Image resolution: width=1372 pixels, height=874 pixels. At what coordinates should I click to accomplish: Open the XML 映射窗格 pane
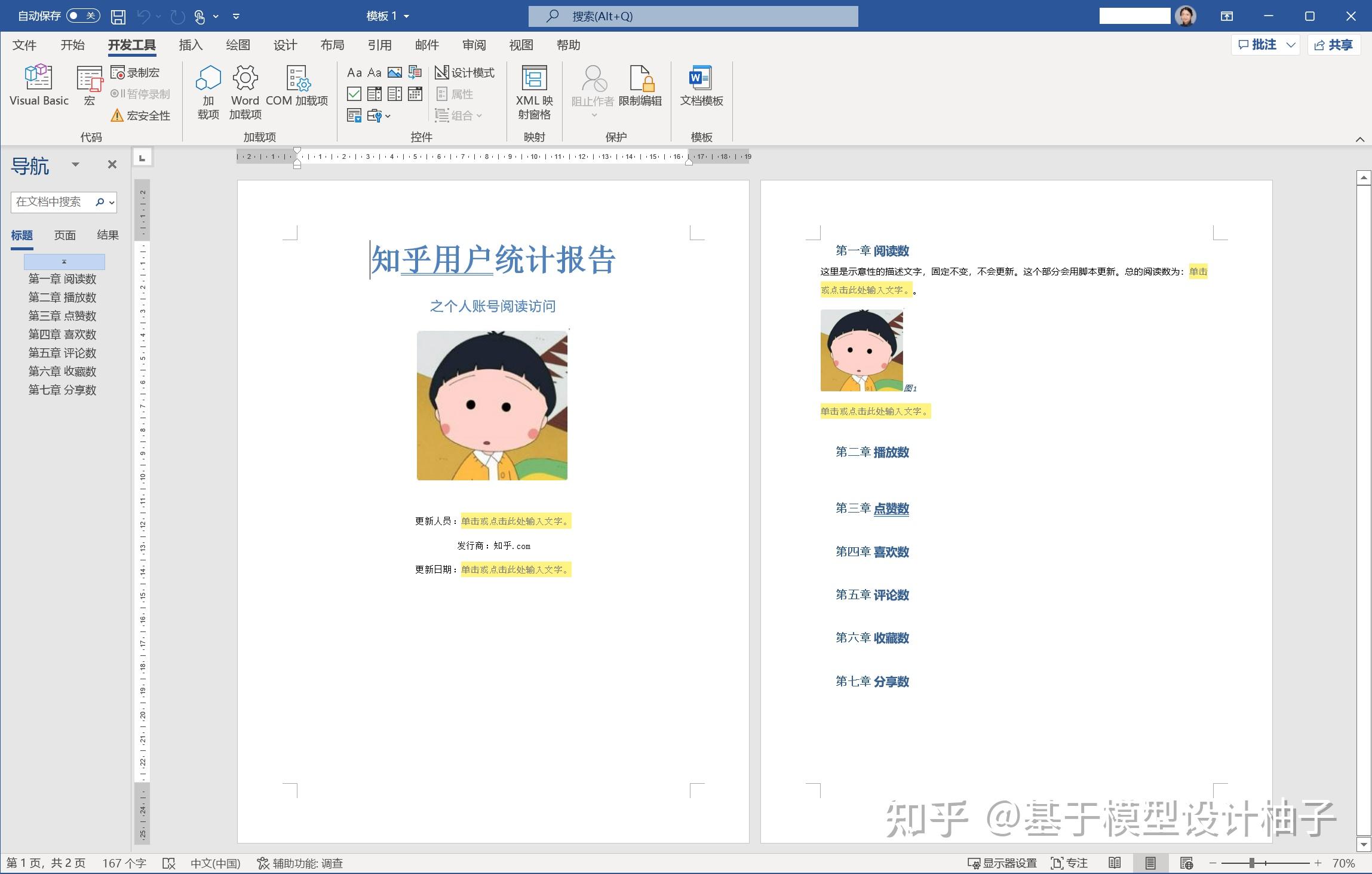click(535, 93)
